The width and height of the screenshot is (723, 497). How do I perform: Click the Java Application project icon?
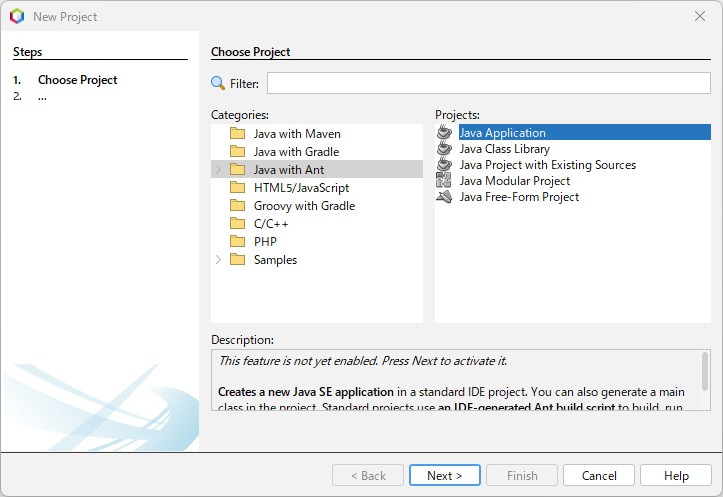point(444,133)
